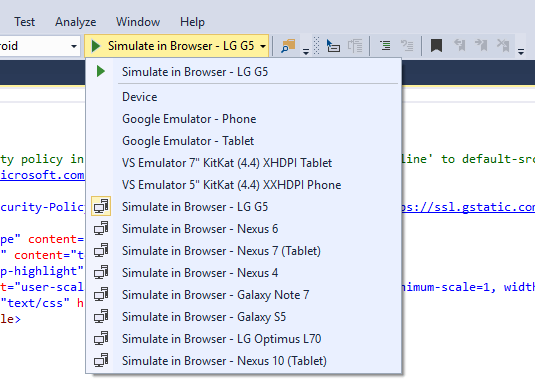Go to the next bookmark

(x=481, y=45)
